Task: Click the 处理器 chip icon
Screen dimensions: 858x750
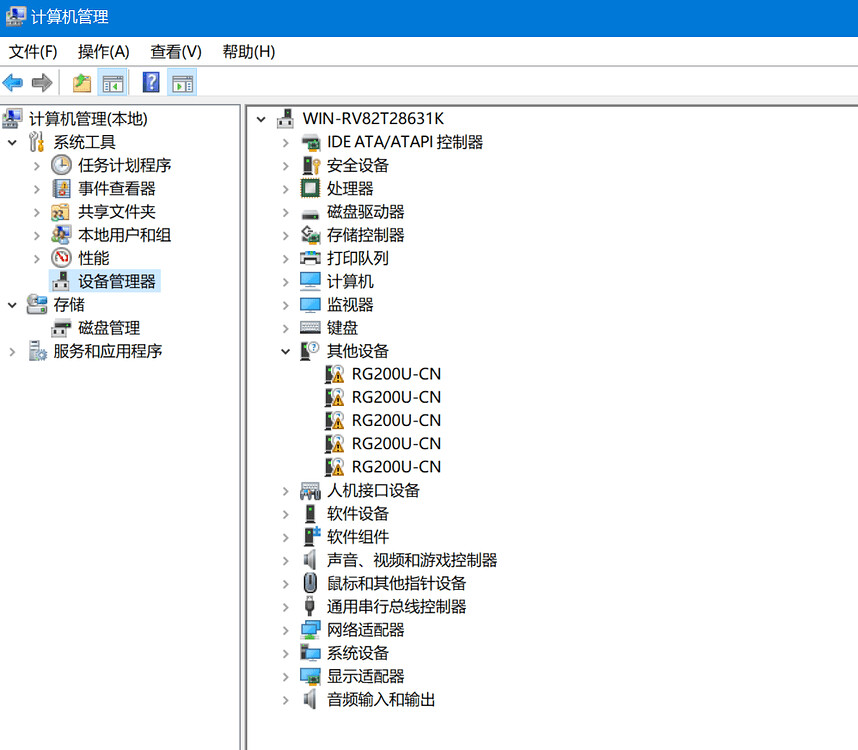Action: pyautogui.click(x=310, y=188)
